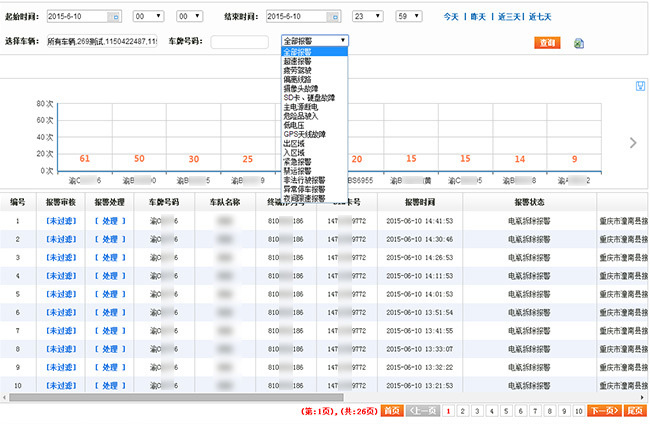Select 异常停车报警 option
This screenshot has width=650, height=424.
click(304, 189)
